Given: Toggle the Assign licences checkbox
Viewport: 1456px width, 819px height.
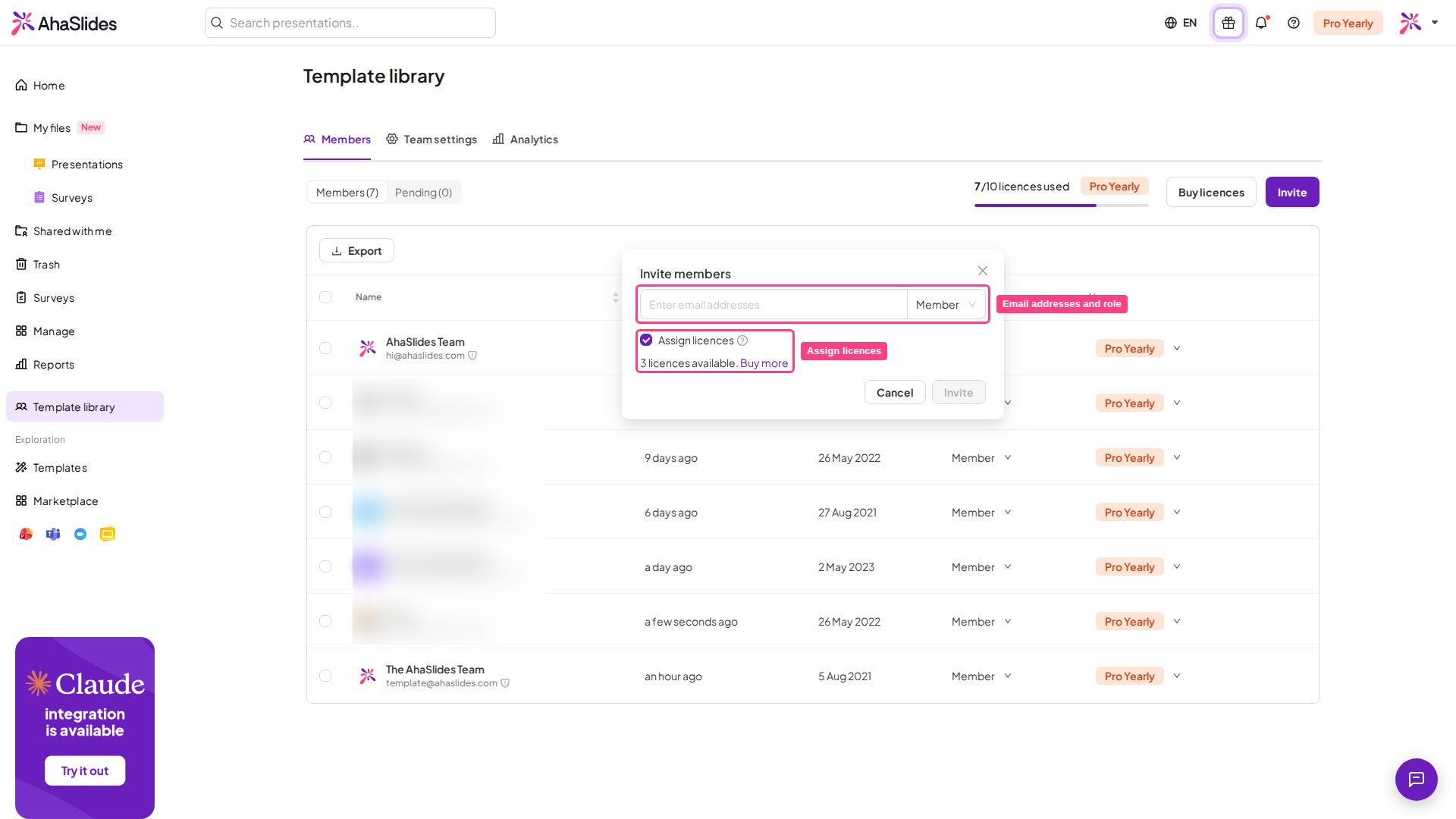Looking at the screenshot, I should [x=646, y=340].
